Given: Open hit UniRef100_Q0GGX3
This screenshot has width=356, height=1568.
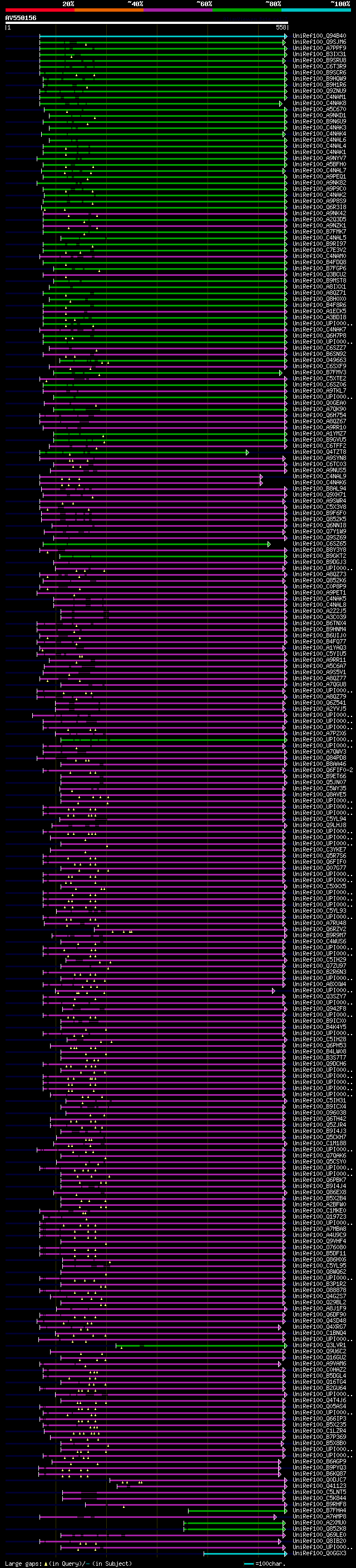Looking at the screenshot, I should pyautogui.click(x=319, y=1553).
